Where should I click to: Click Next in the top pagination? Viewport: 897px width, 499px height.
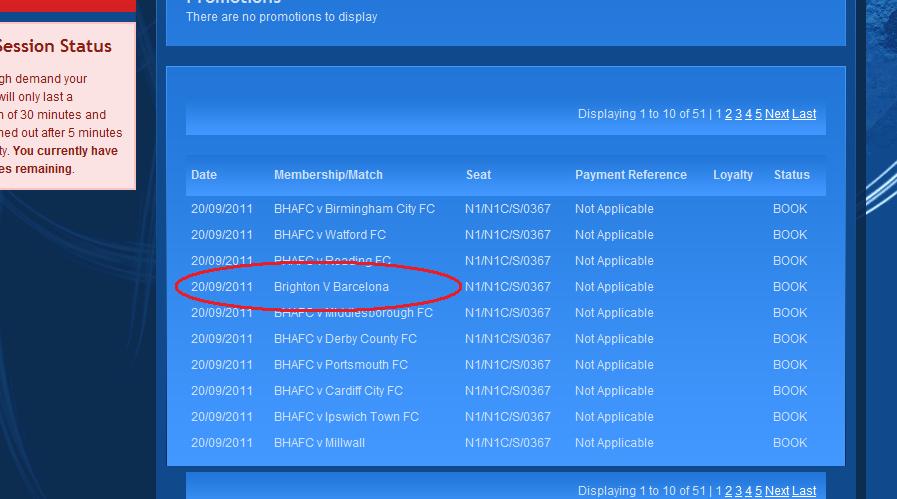coord(777,114)
